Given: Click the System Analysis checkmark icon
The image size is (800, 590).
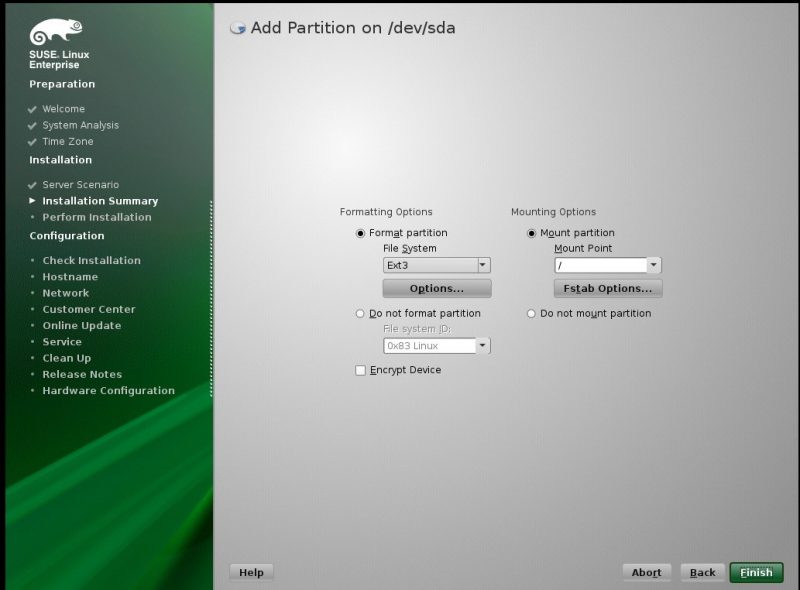Looking at the screenshot, I should tap(33, 126).
